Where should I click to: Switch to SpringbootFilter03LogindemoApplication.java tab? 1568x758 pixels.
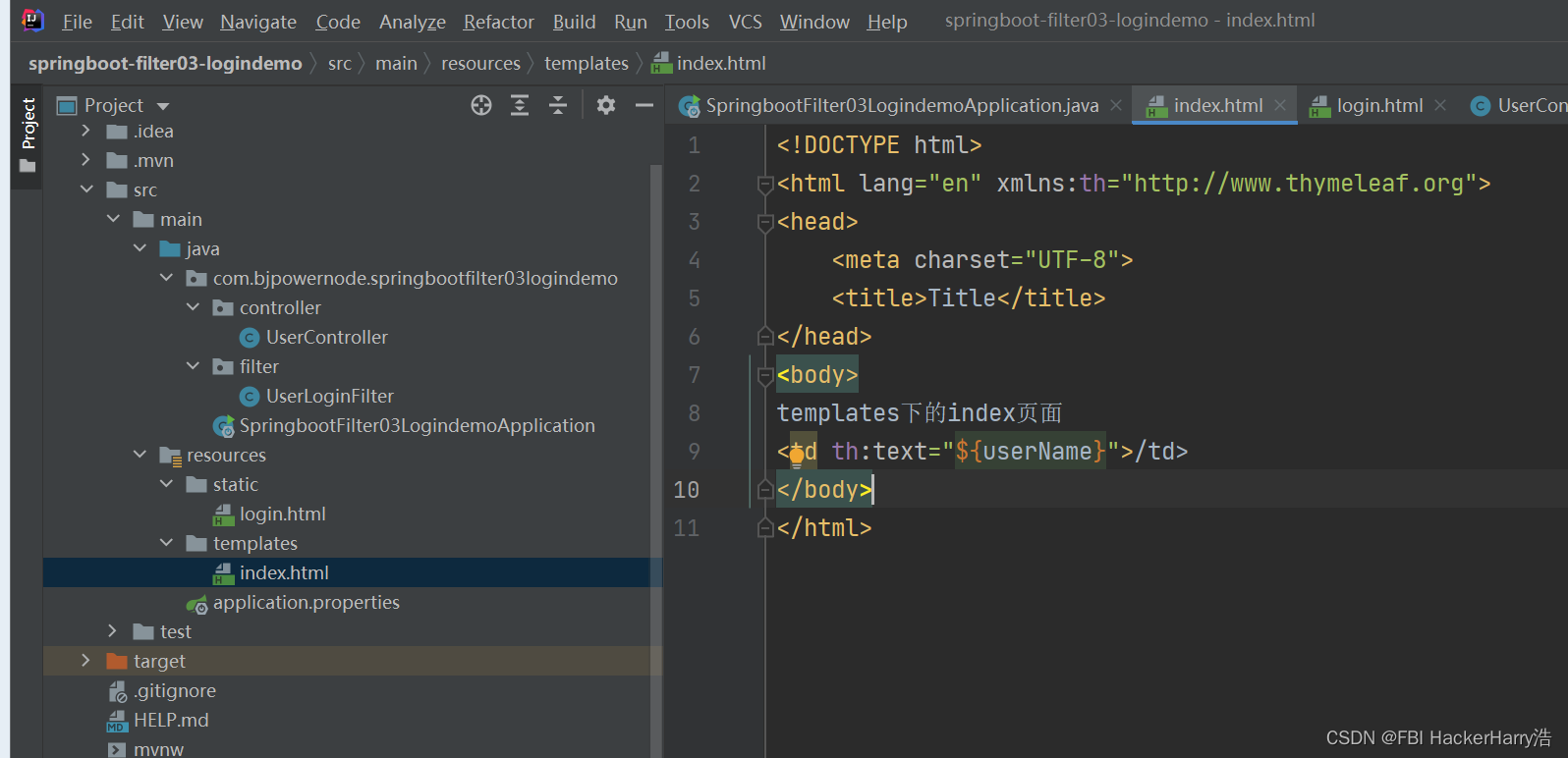point(901,105)
